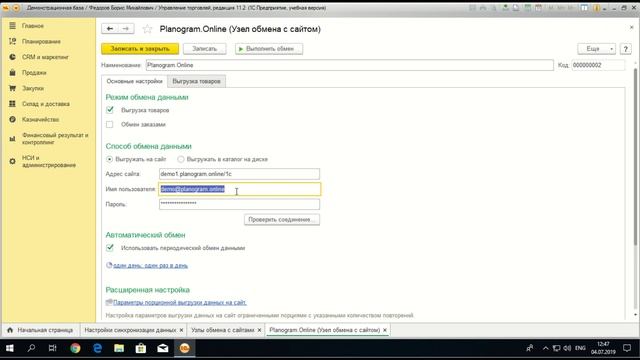
Task: Open the Главное section in sidebar
Action: pos(33,26)
